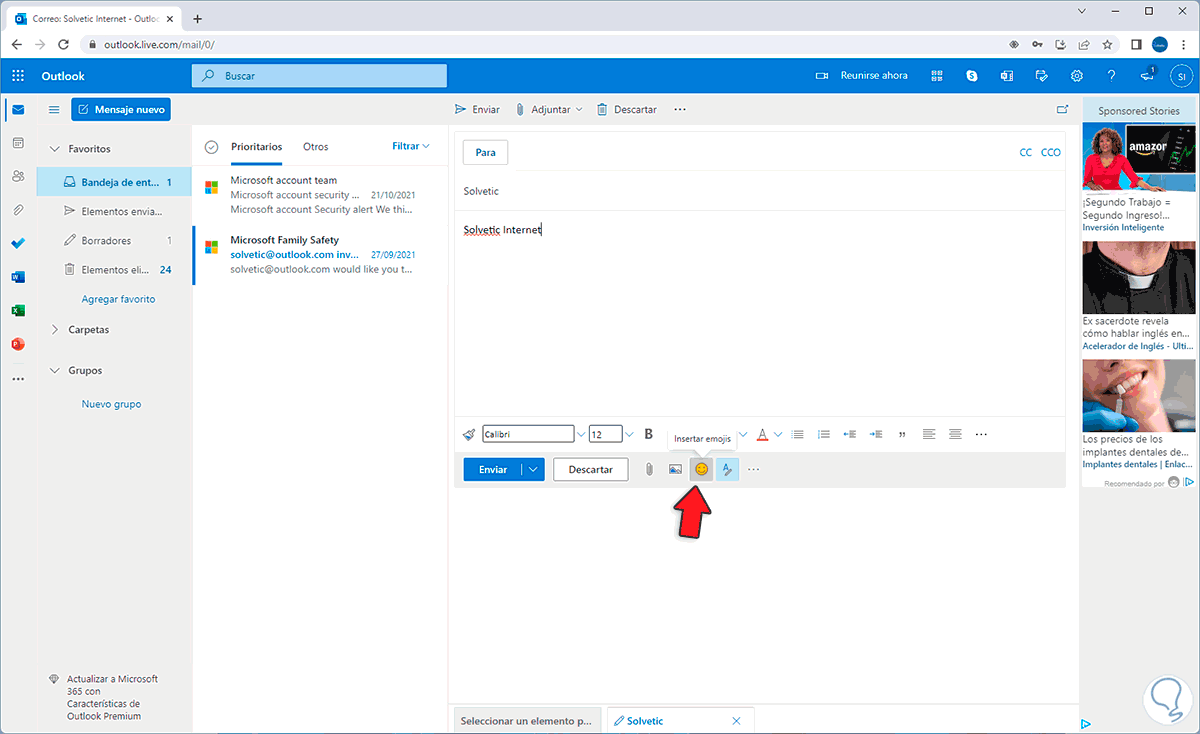Open QR code icon in header
This screenshot has width=1200, height=734.
pos(937,76)
